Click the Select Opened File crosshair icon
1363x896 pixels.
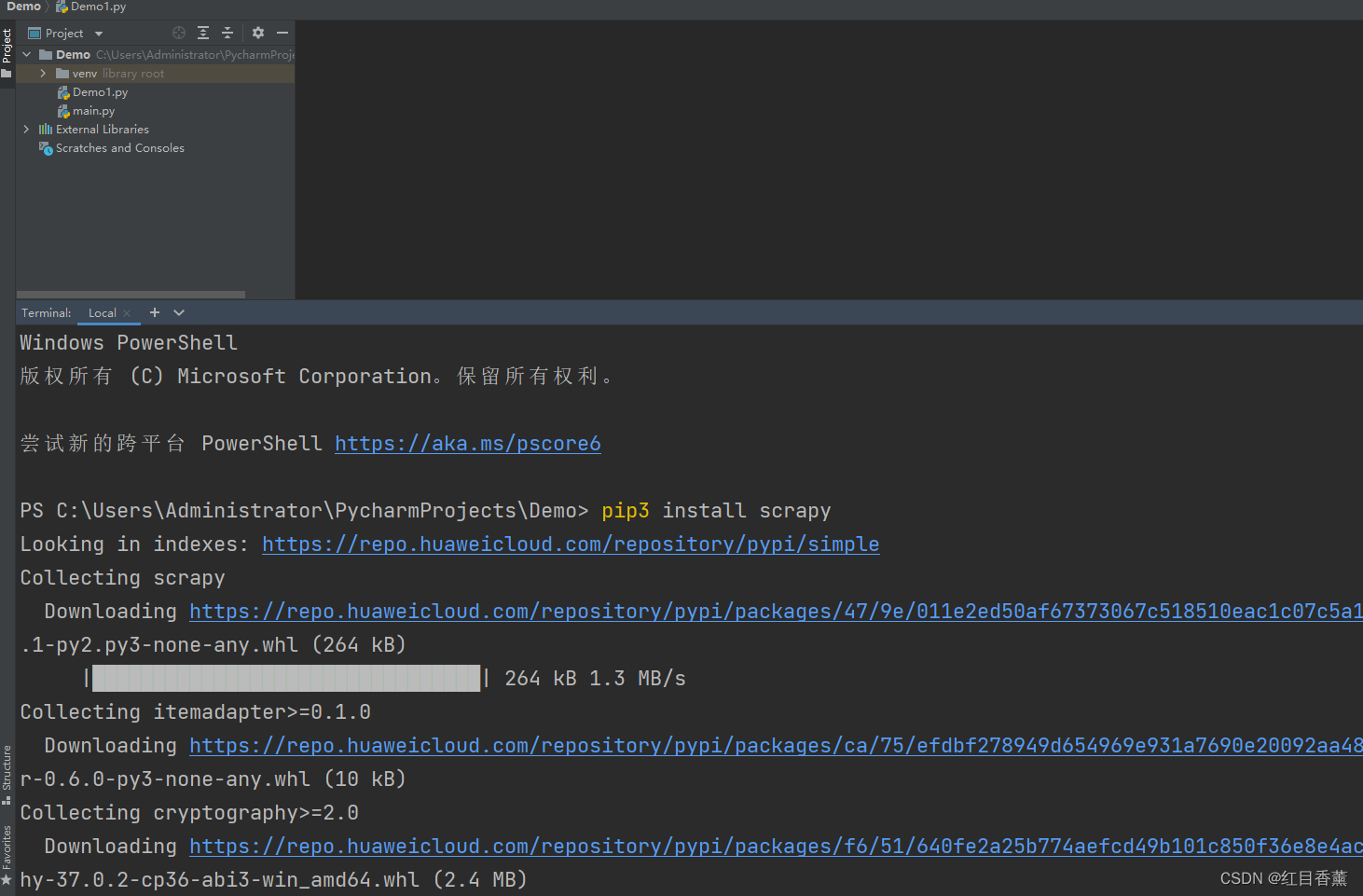click(x=177, y=32)
